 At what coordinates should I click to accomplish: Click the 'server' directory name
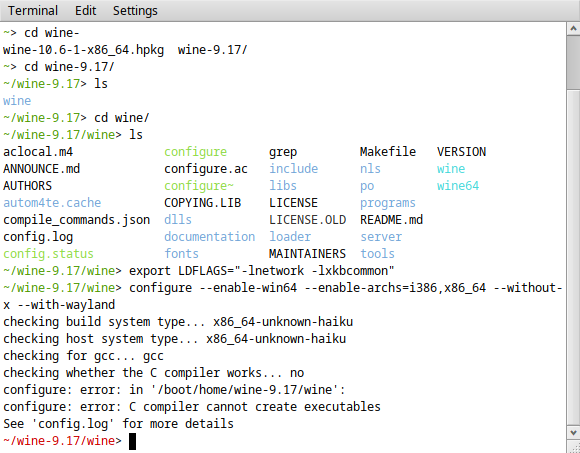[381, 237]
